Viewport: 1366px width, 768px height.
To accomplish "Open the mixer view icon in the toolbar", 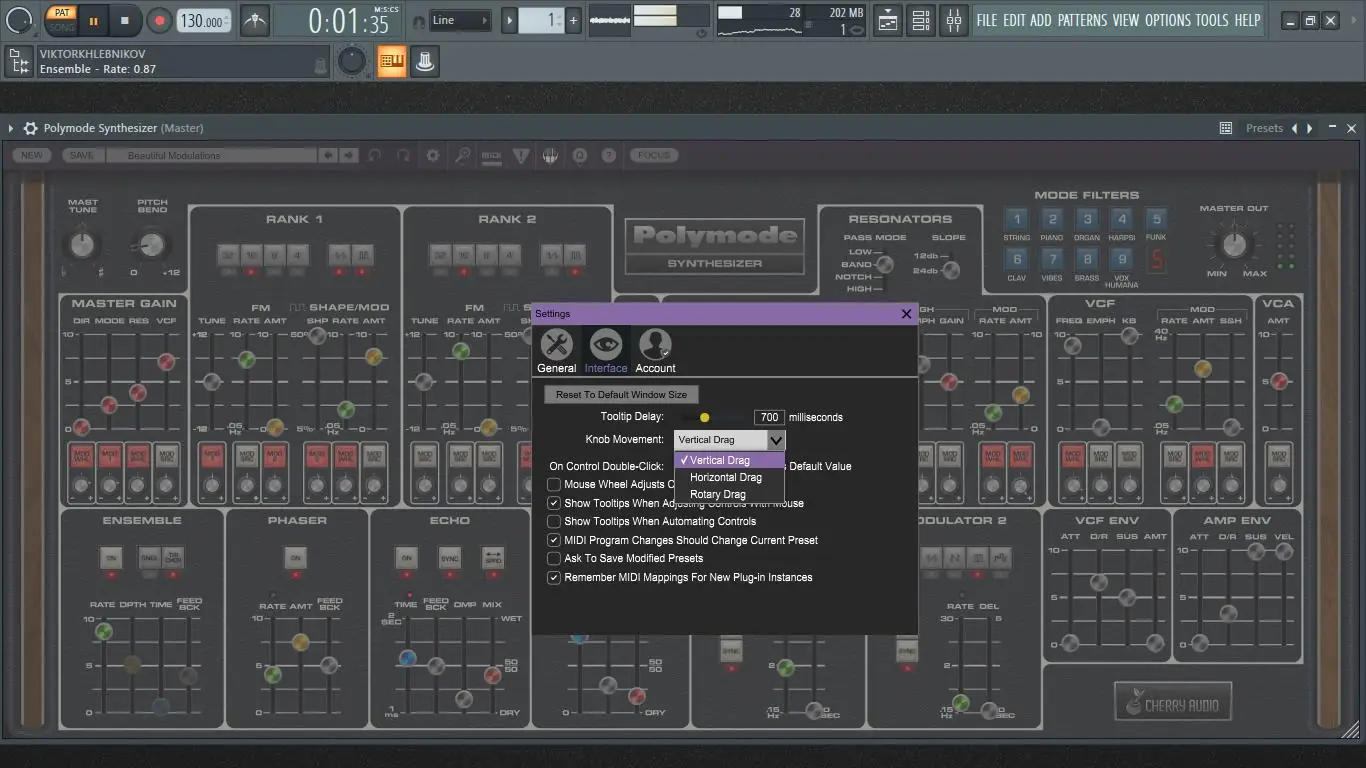I will coord(954,20).
